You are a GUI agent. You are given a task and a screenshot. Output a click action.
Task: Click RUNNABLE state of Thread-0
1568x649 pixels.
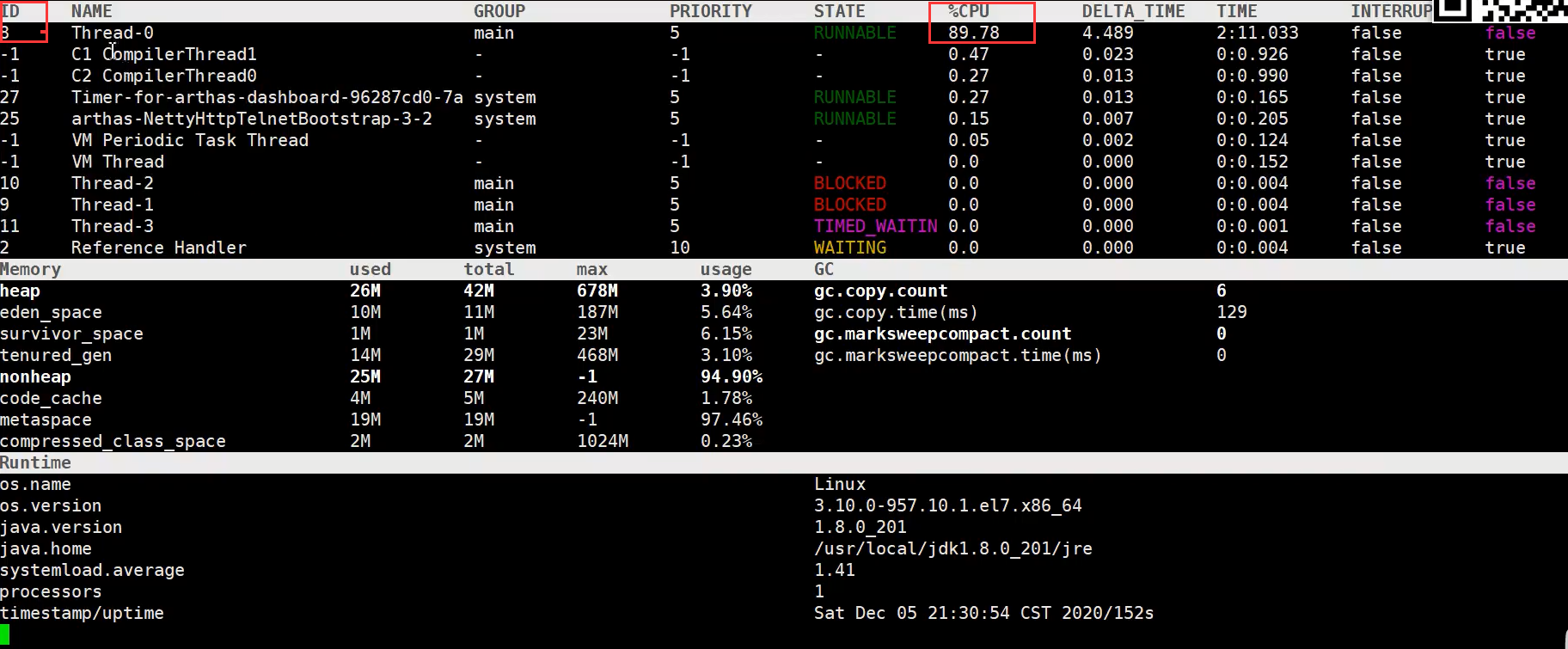coord(854,33)
